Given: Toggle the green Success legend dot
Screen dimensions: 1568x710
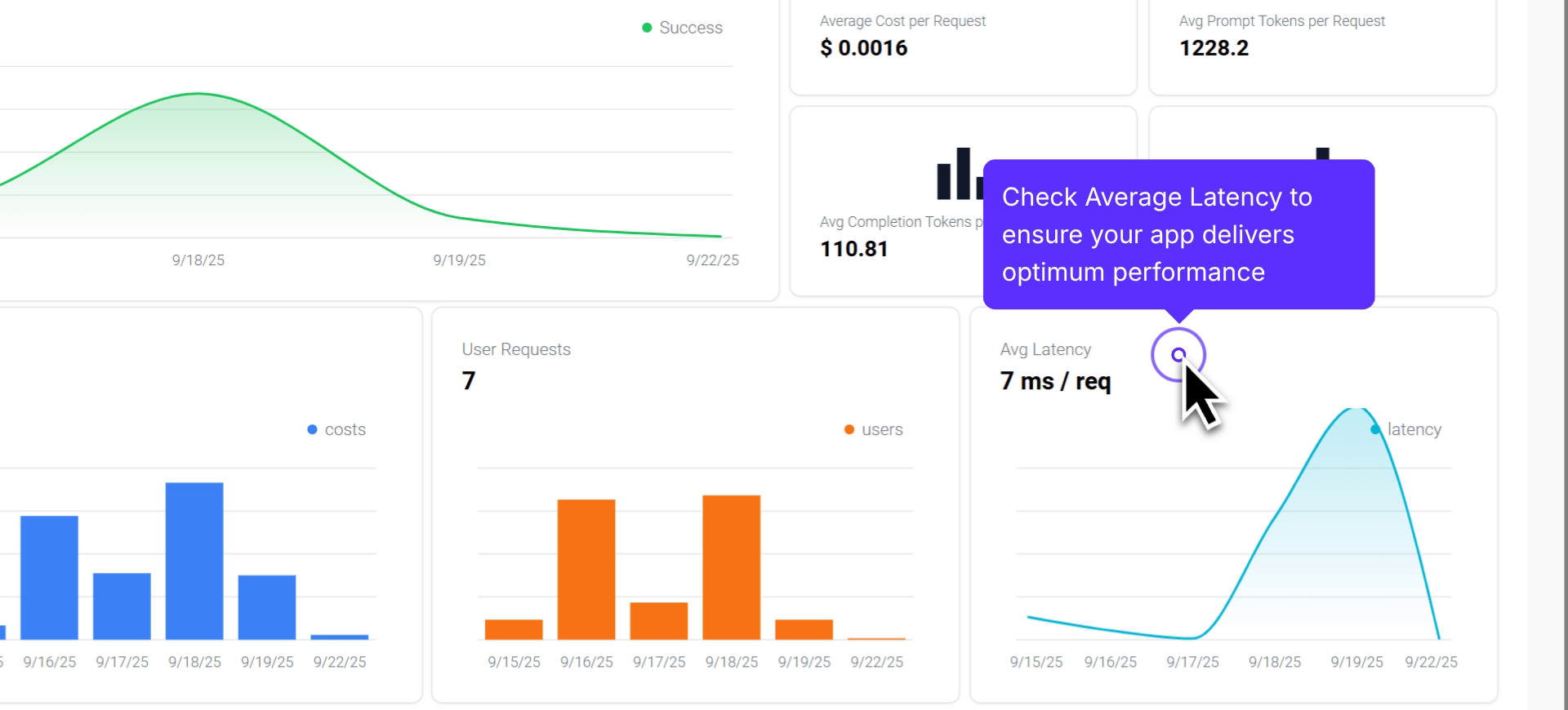Looking at the screenshot, I should 647,28.
